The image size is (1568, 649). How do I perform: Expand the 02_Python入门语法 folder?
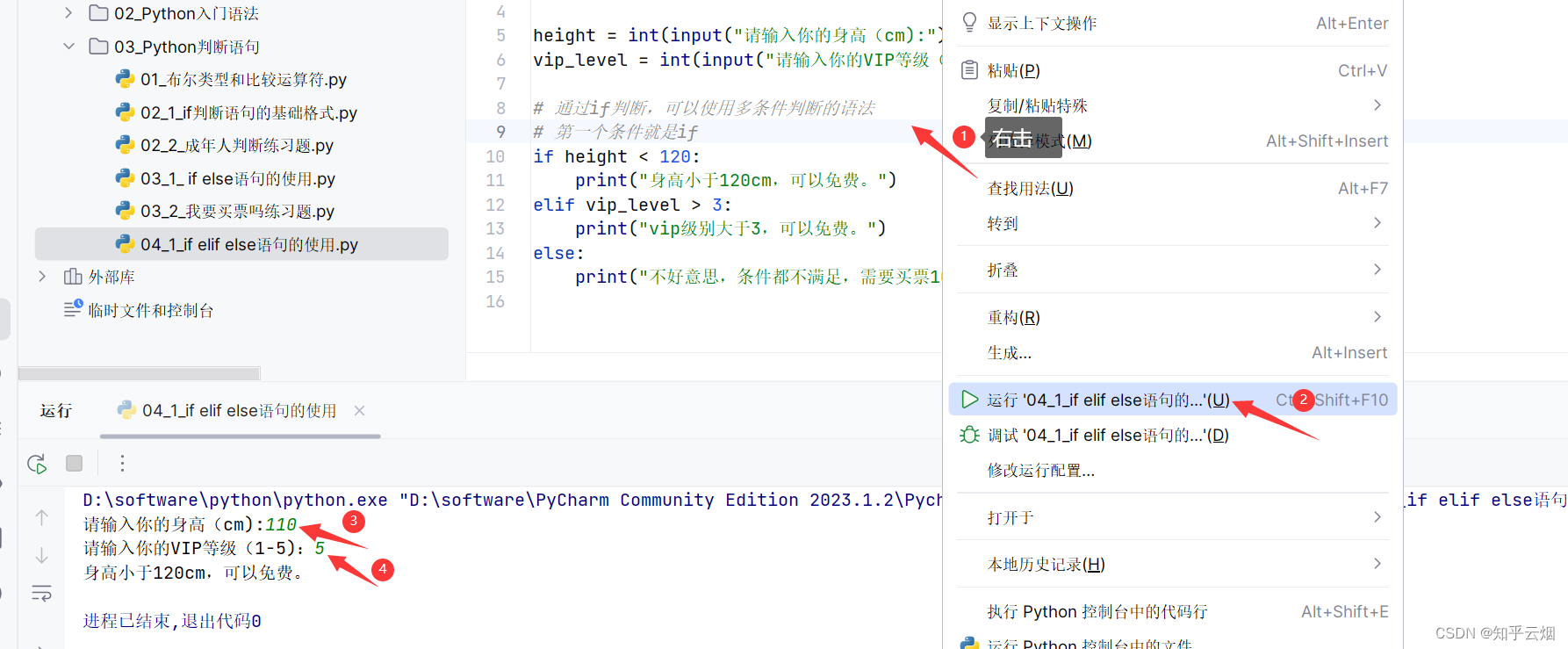68,13
